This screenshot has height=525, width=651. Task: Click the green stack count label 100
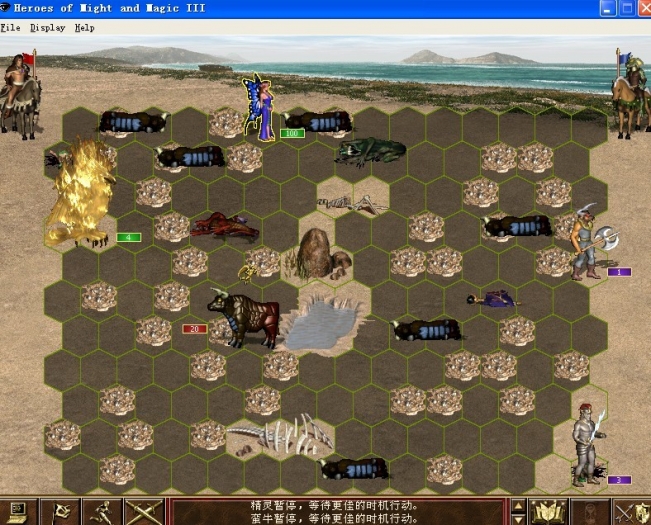[x=292, y=133]
